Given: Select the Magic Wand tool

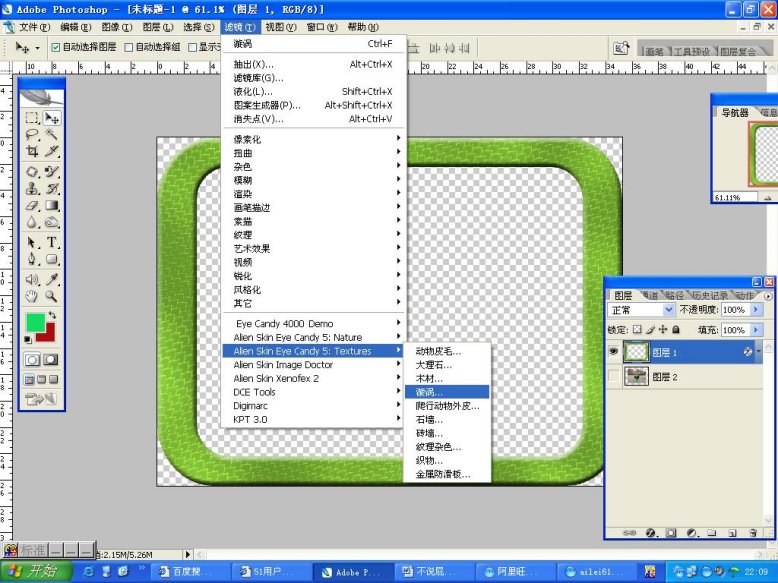Looking at the screenshot, I should pyautogui.click(x=52, y=134).
